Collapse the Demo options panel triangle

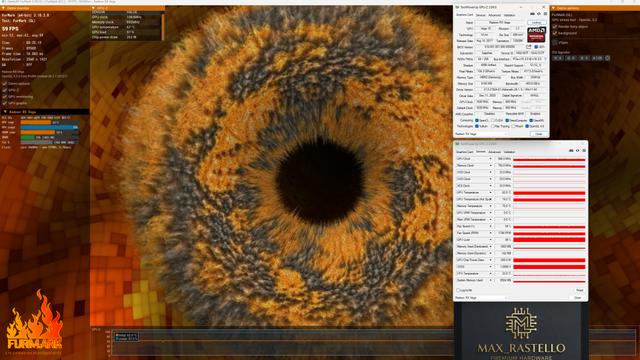(x=553, y=8)
